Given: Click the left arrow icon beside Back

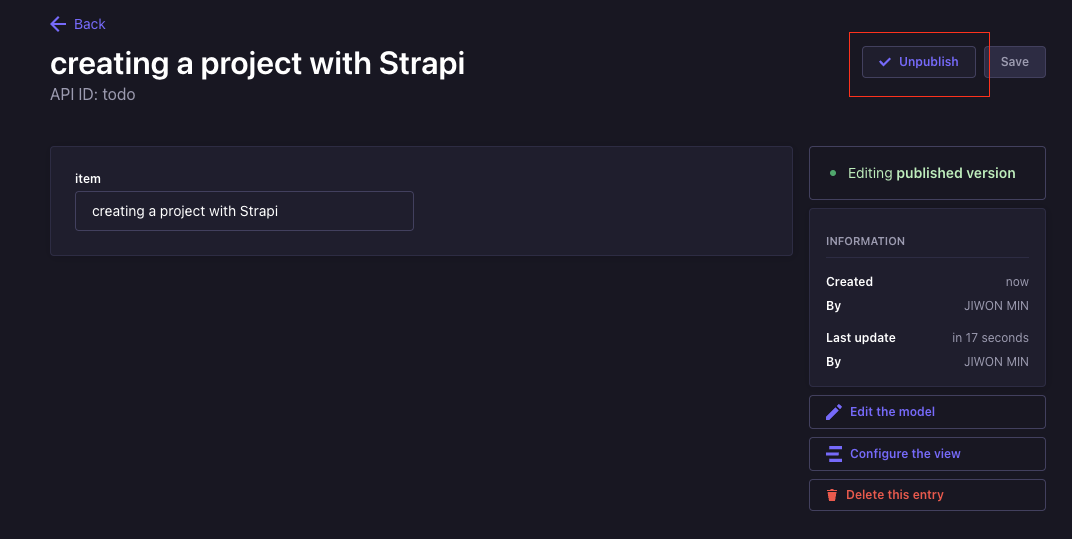Looking at the screenshot, I should (58, 24).
